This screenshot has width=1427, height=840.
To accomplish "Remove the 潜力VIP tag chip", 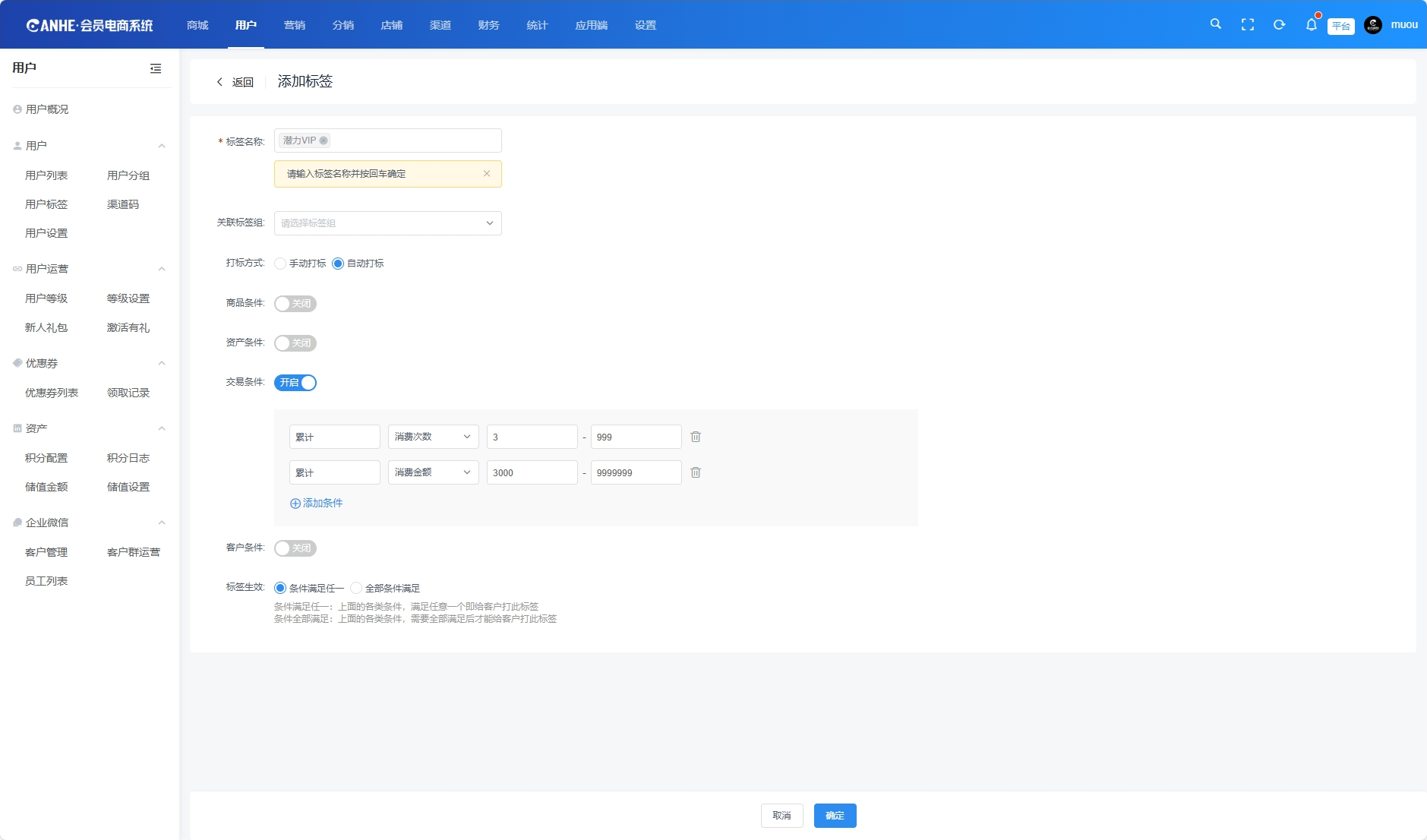I will coord(324,141).
